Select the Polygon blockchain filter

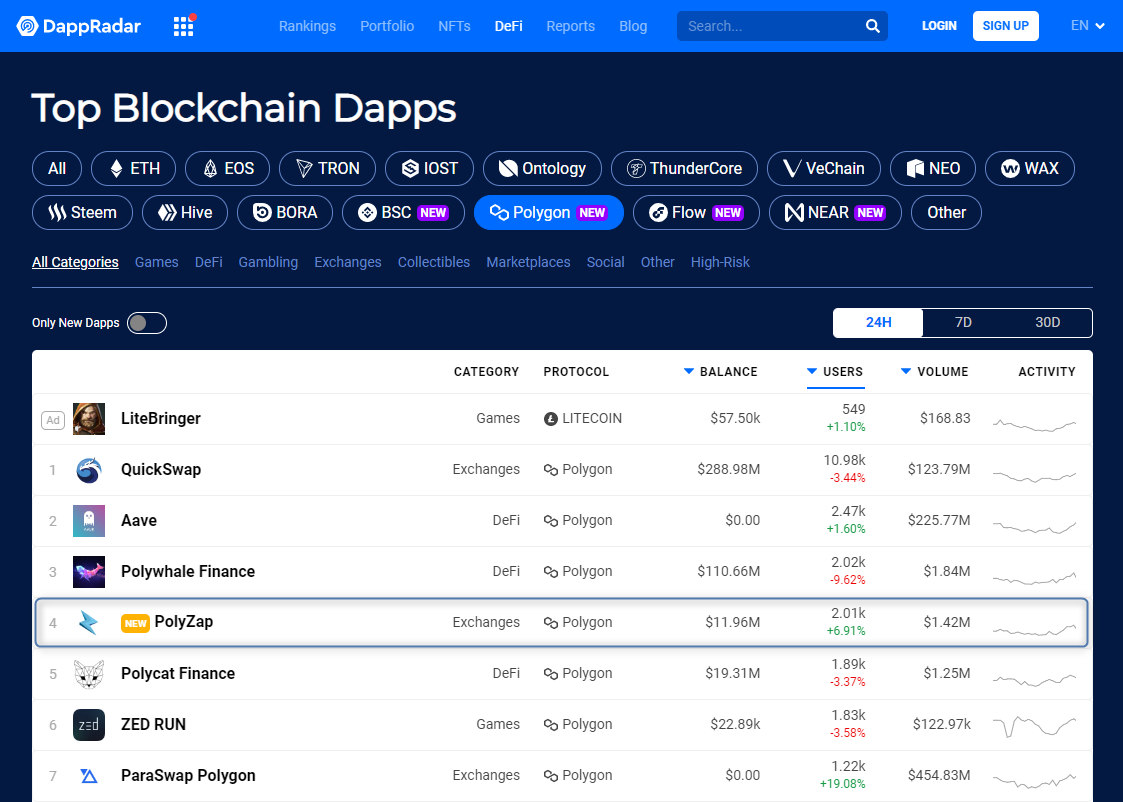(549, 213)
